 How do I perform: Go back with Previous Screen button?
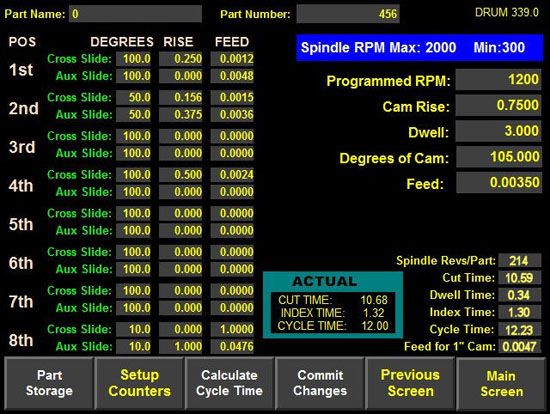click(410, 383)
